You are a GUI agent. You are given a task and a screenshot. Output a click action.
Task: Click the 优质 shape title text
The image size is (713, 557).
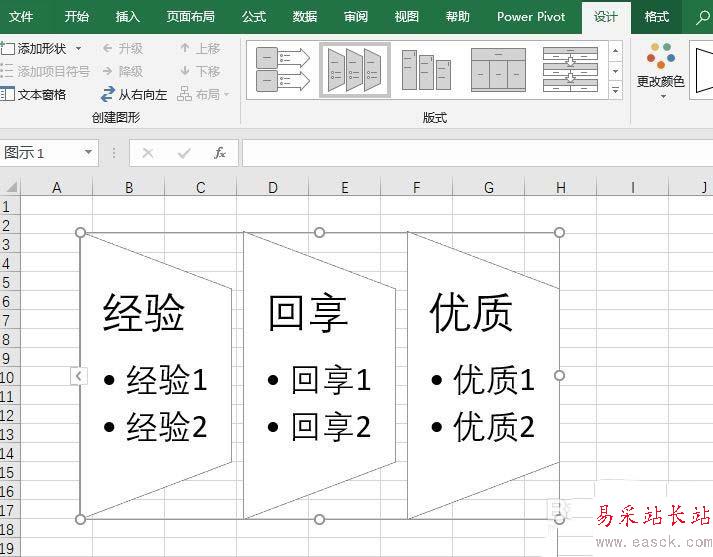(472, 312)
